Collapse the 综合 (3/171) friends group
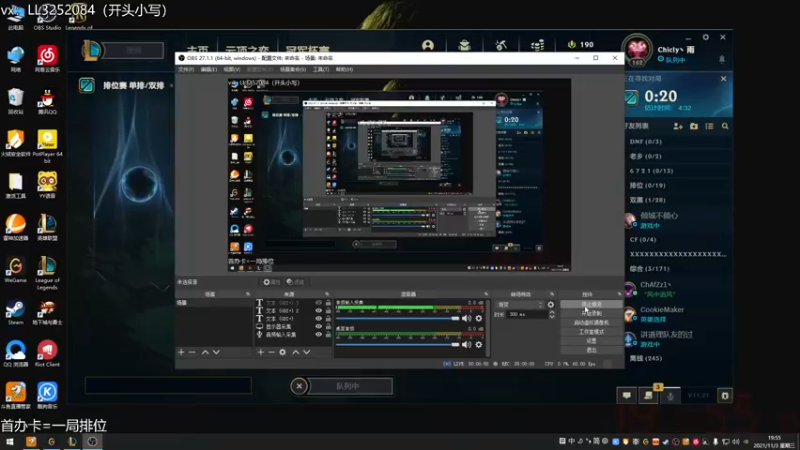Viewport: 800px width, 450px height. [x=649, y=268]
